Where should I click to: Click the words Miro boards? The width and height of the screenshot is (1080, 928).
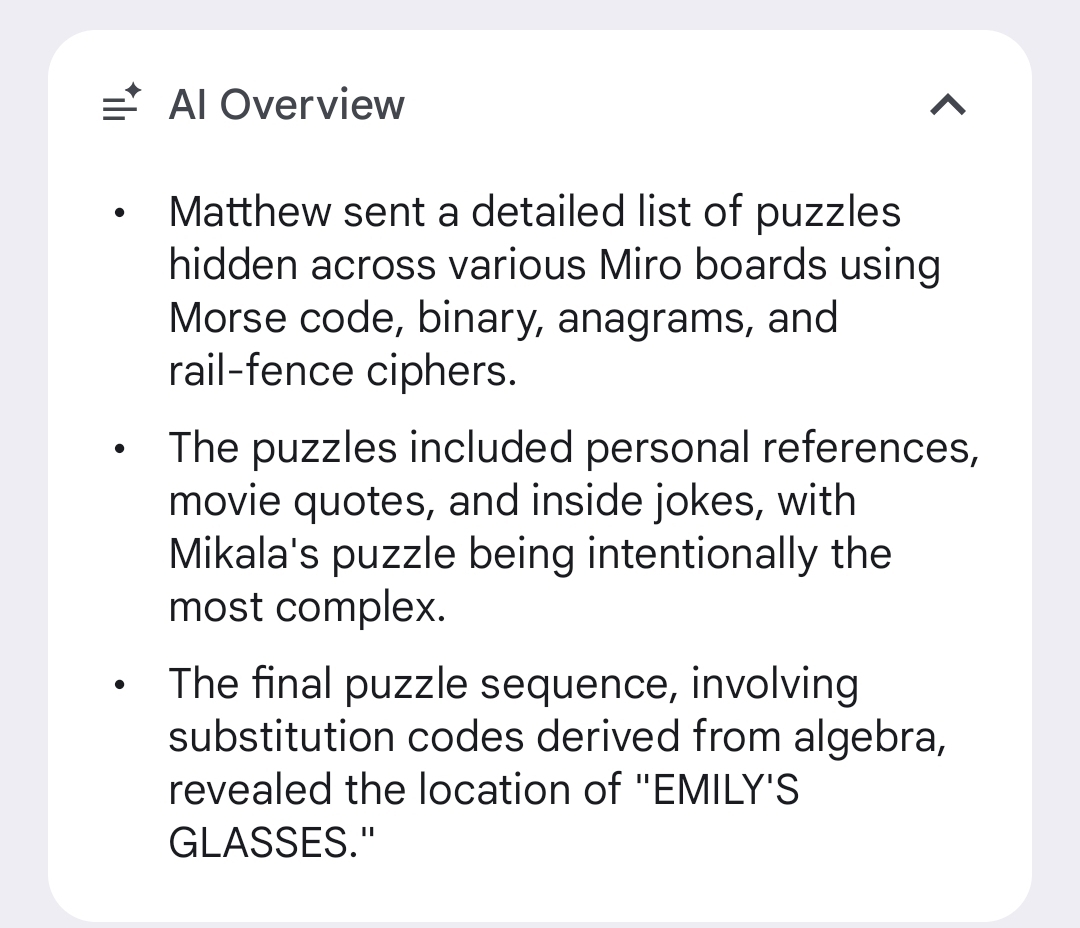[x=713, y=266]
